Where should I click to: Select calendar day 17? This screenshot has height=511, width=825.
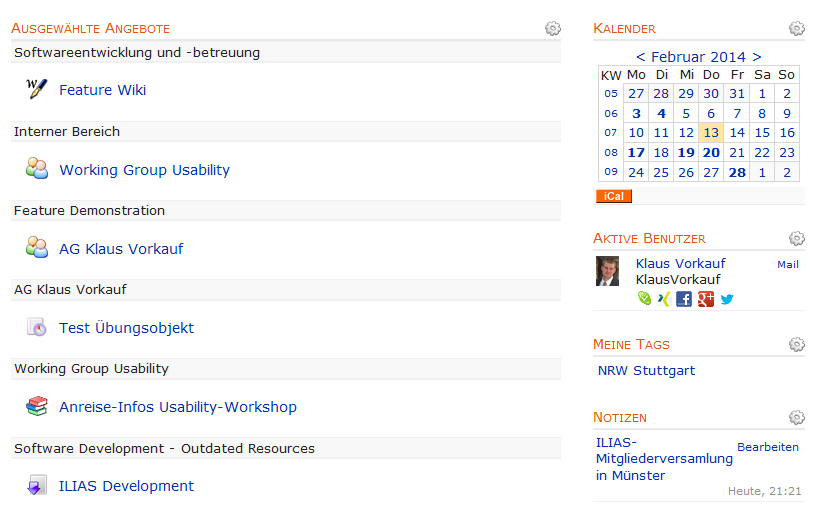tap(636, 153)
